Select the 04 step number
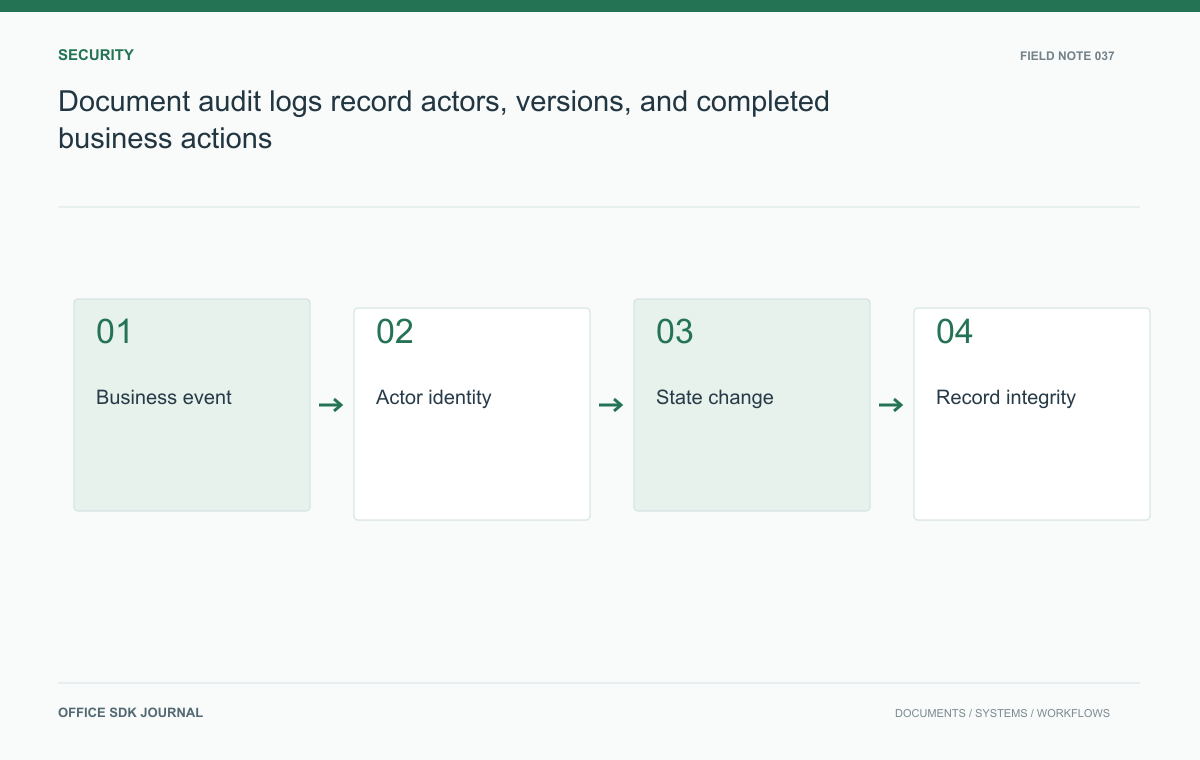This screenshot has height=760, width=1200. (955, 332)
